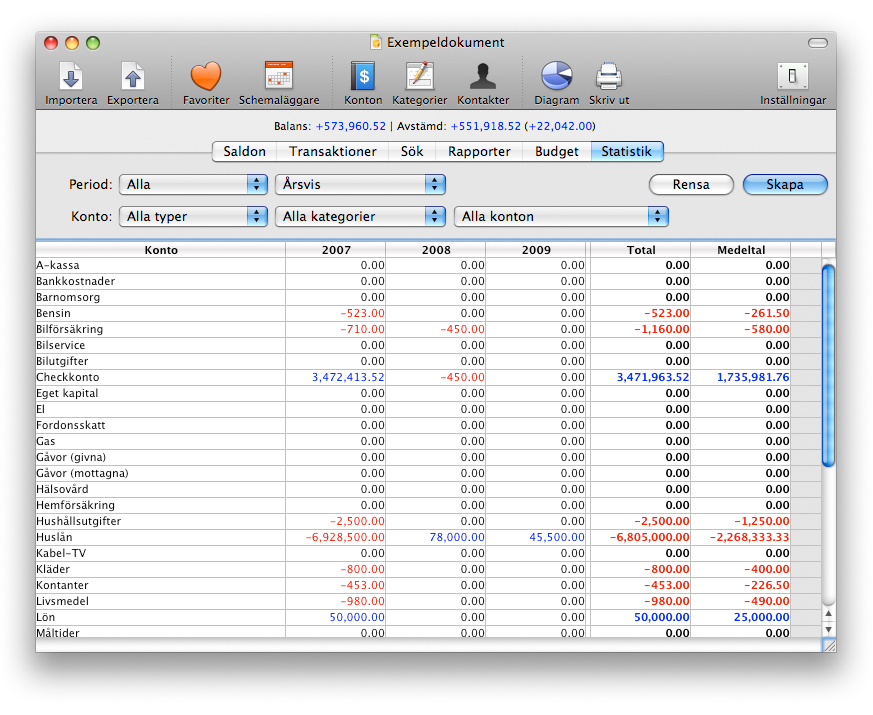Click the Total column header
The height and width of the screenshot is (715, 873).
641,250
